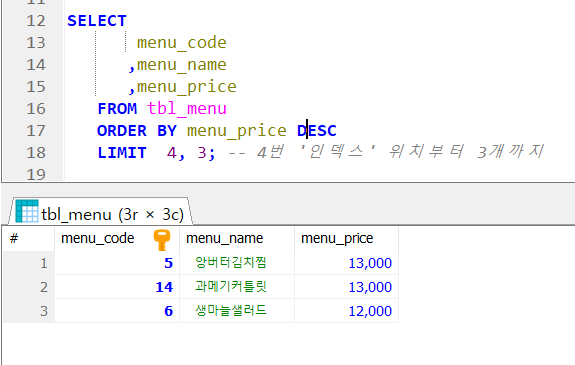This screenshot has height=365, width=575.
Task: Click menu_price in the ORDER BY clause
Action: pyautogui.click(x=237, y=131)
